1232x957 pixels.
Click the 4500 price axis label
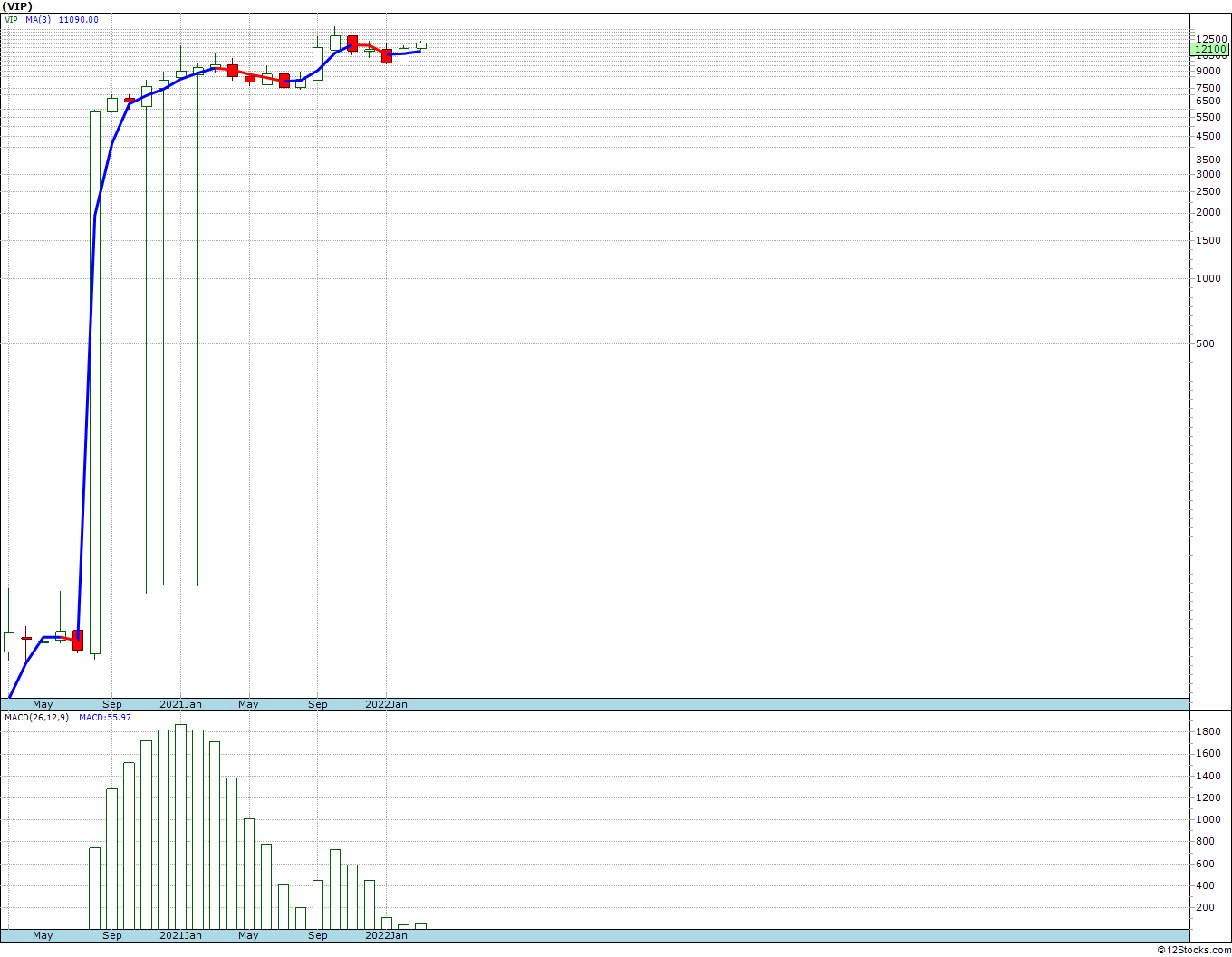click(x=1207, y=137)
